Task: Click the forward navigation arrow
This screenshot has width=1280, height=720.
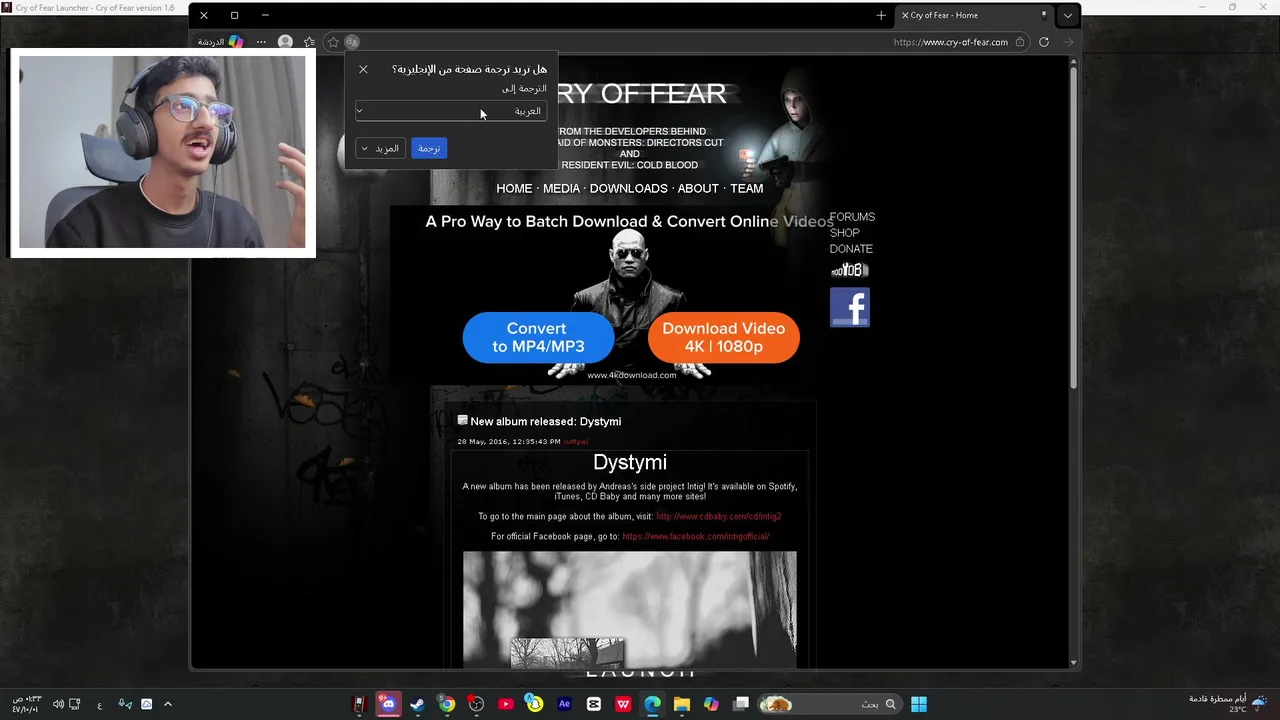Action: click(x=1068, y=42)
